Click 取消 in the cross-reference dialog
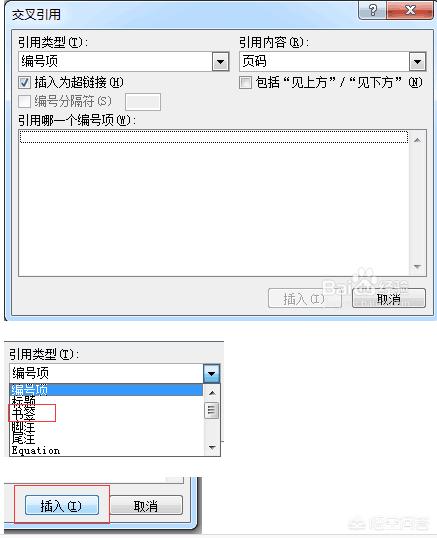The image size is (437, 538). 389,299
